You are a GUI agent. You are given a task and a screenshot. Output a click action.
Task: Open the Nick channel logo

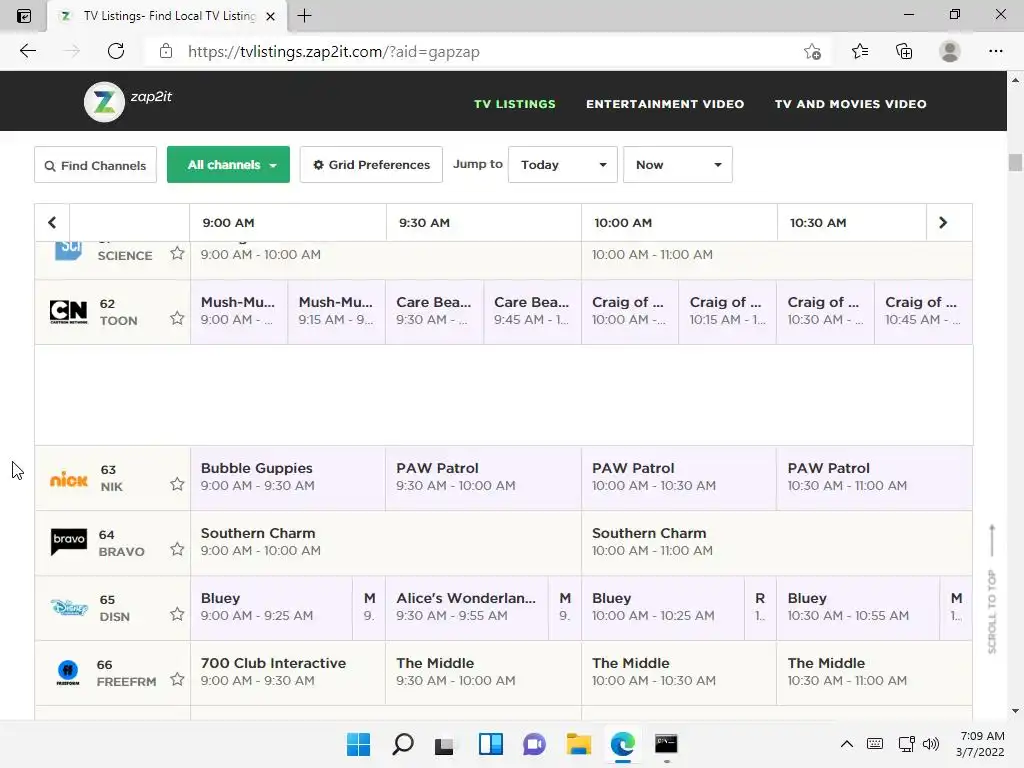click(69, 479)
